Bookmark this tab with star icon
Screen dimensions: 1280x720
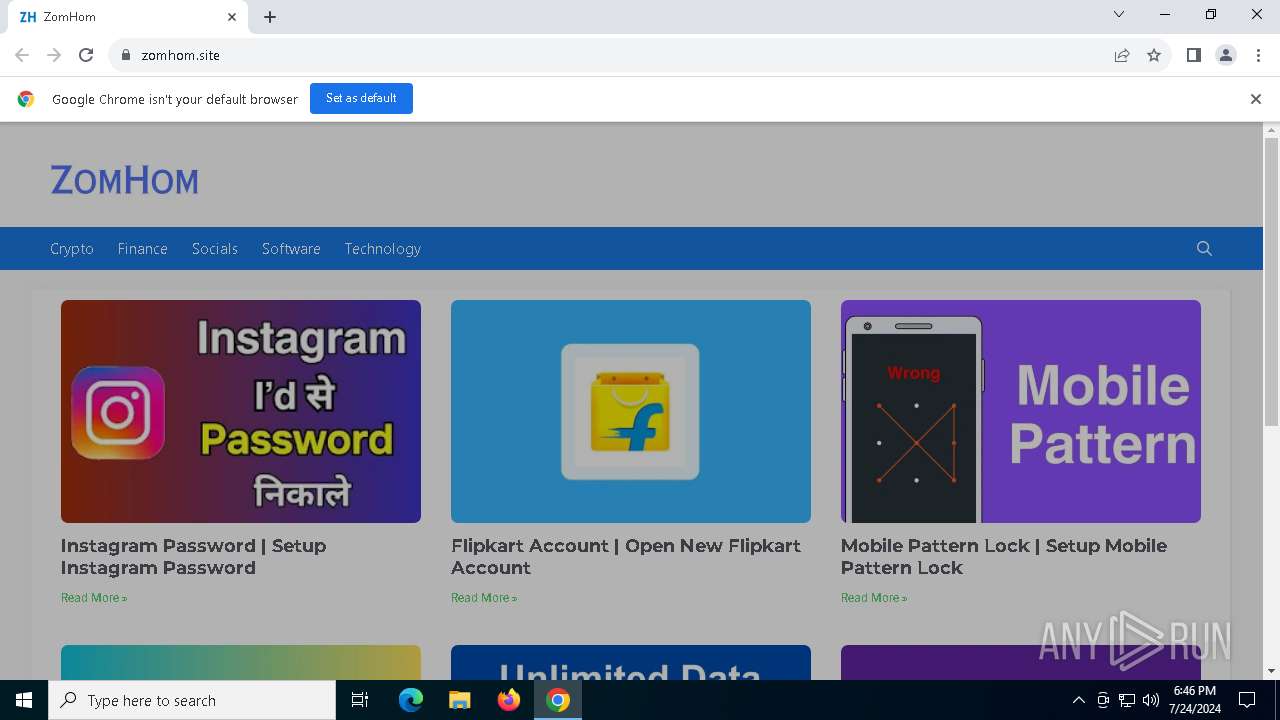click(1154, 55)
